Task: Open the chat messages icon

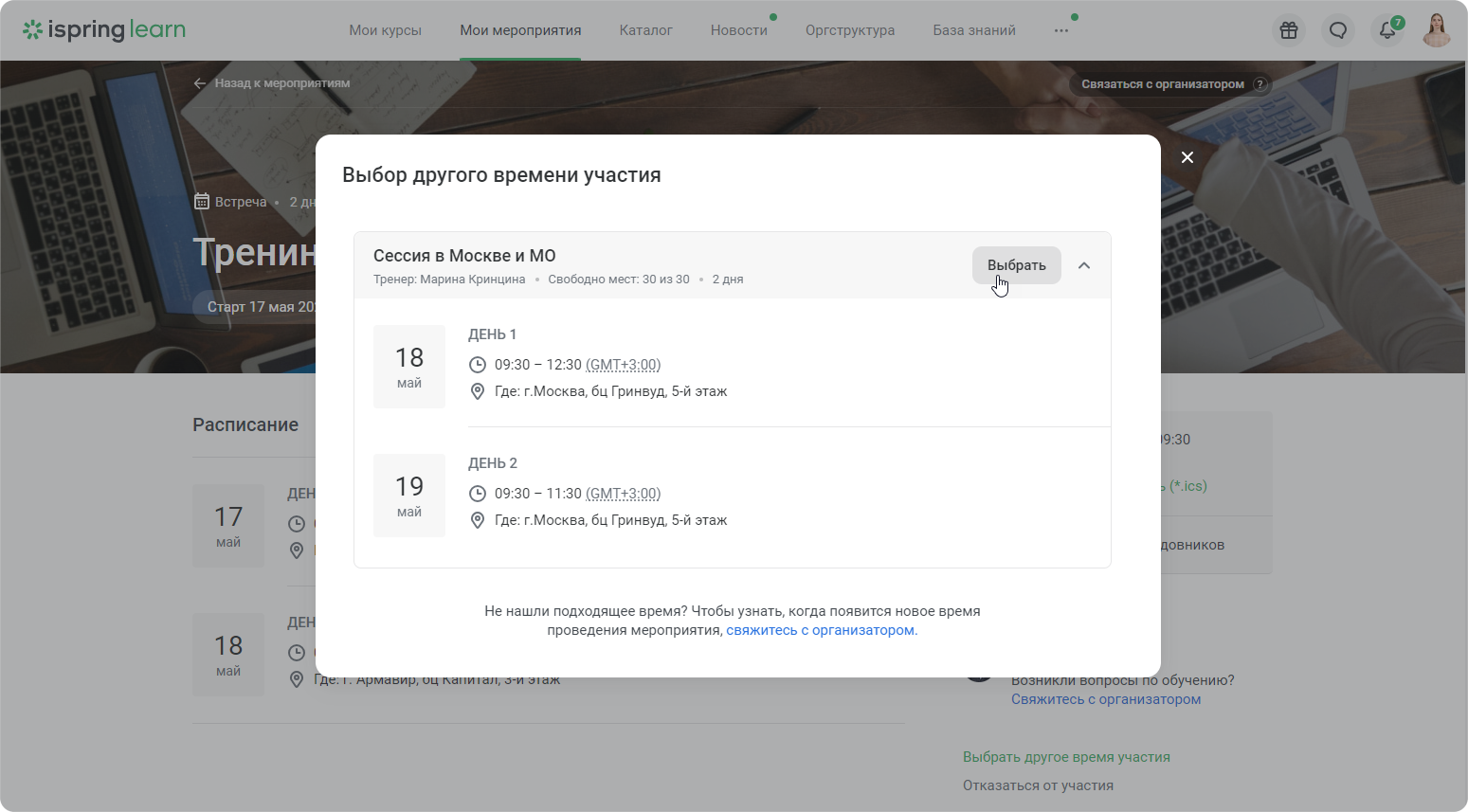Action: (1338, 30)
